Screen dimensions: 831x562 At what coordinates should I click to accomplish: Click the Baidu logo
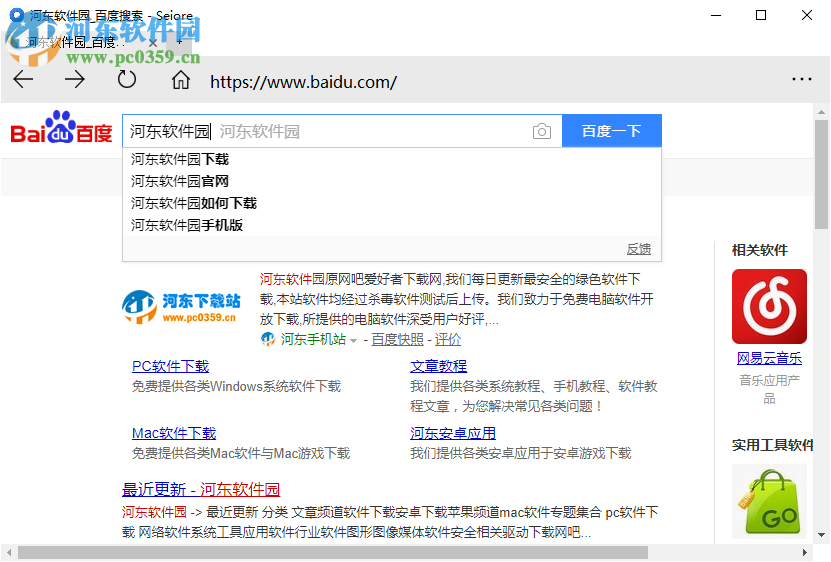(61, 128)
